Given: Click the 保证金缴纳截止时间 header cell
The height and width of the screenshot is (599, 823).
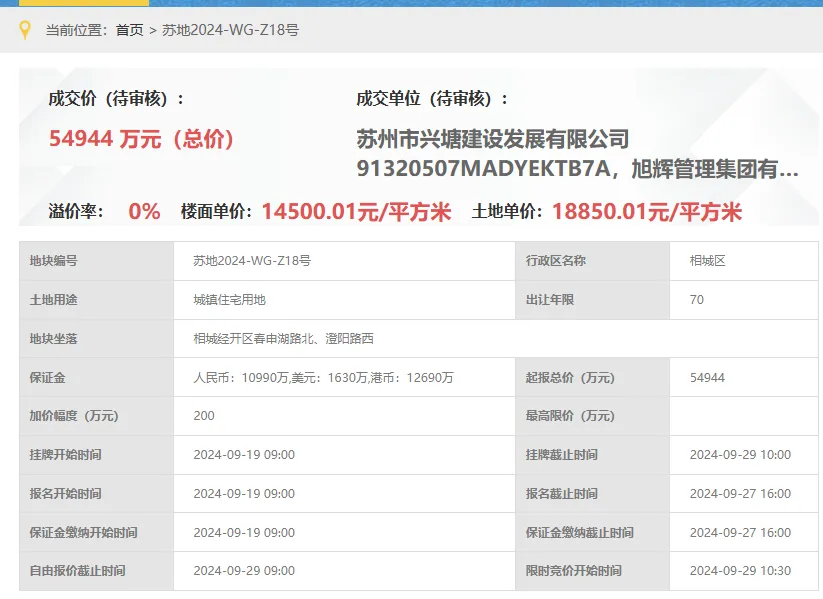Looking at the screenshot, I should (593, 532).
